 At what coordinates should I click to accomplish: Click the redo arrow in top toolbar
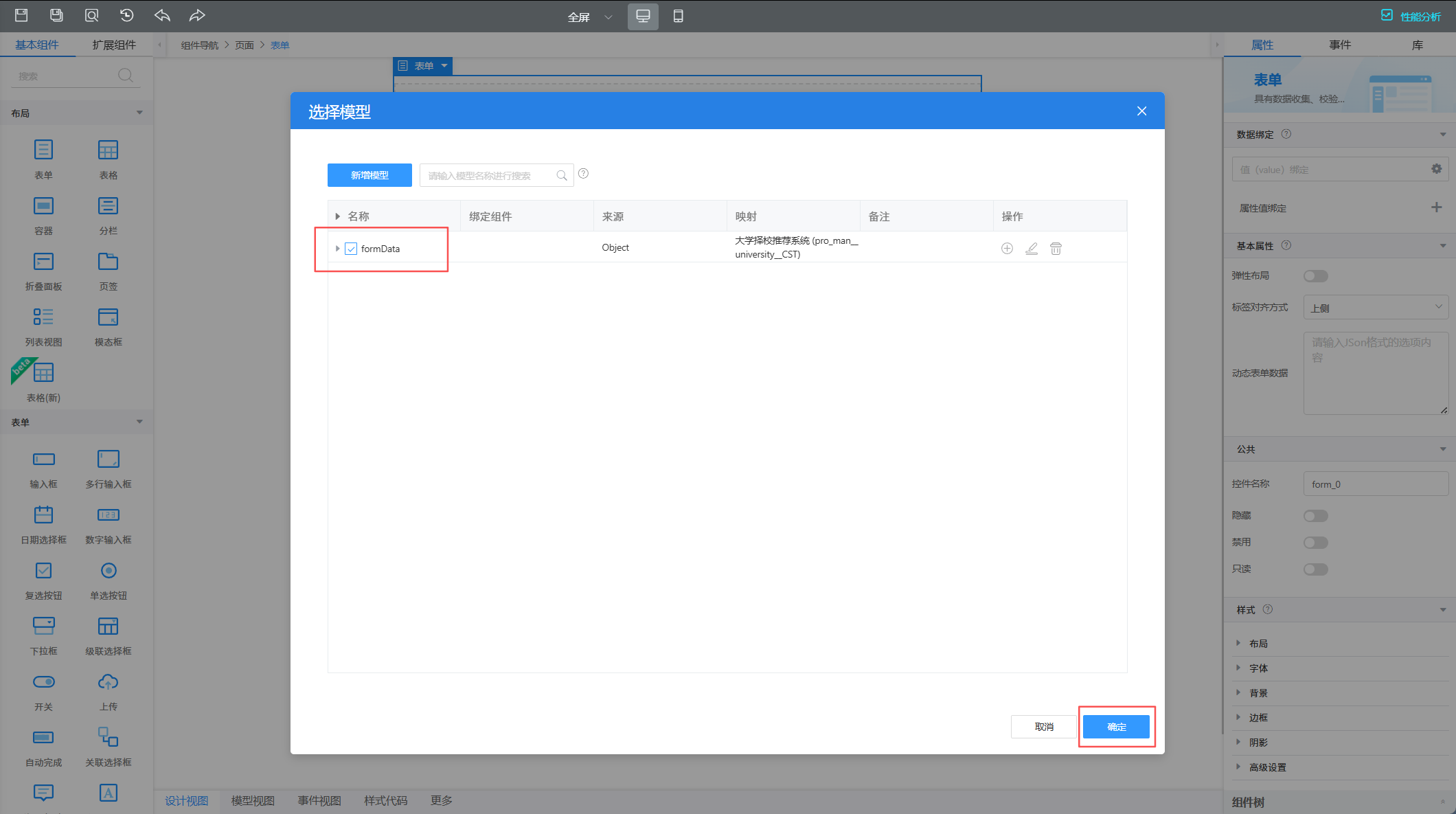tap(197, 16)
